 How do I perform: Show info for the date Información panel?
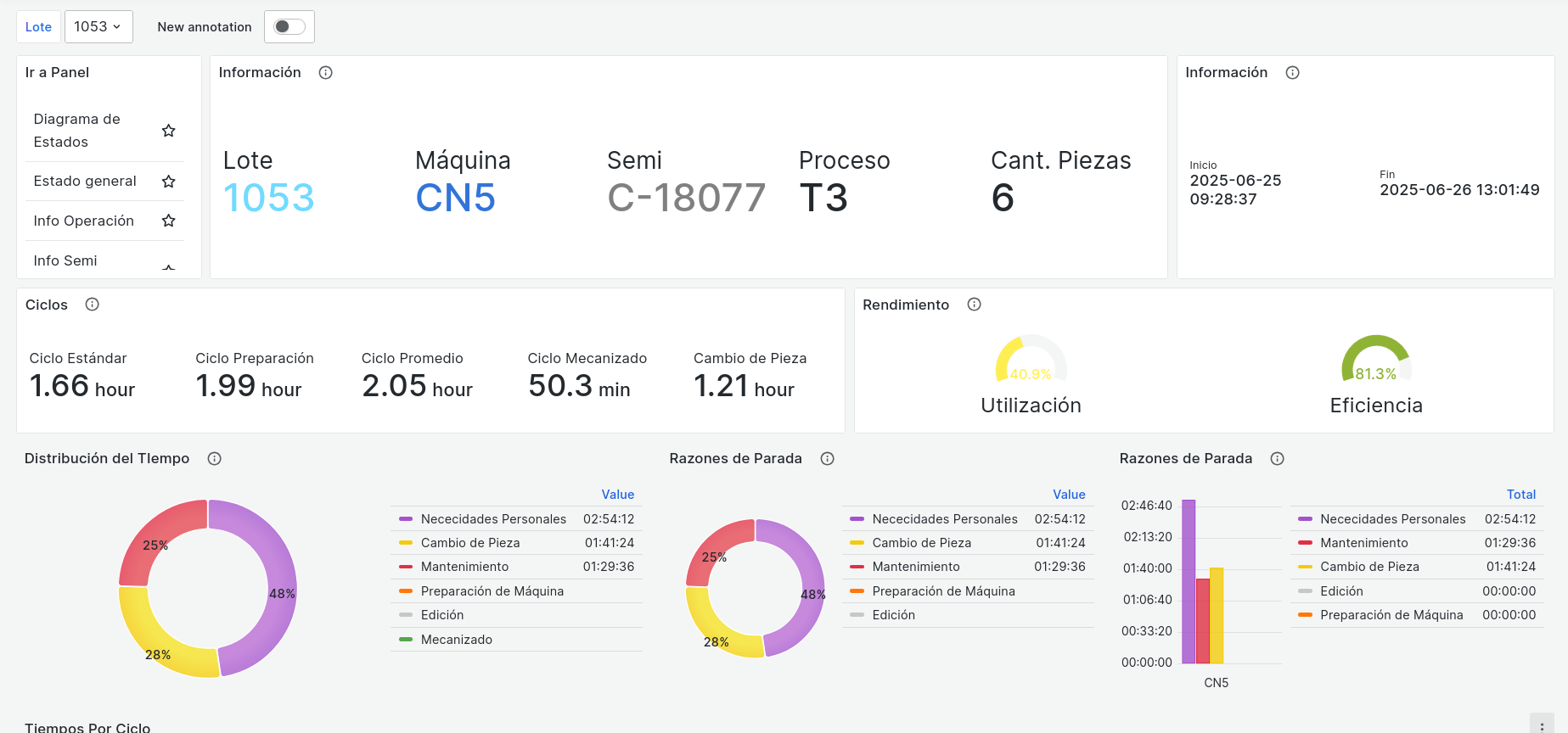coord(1292,73)
